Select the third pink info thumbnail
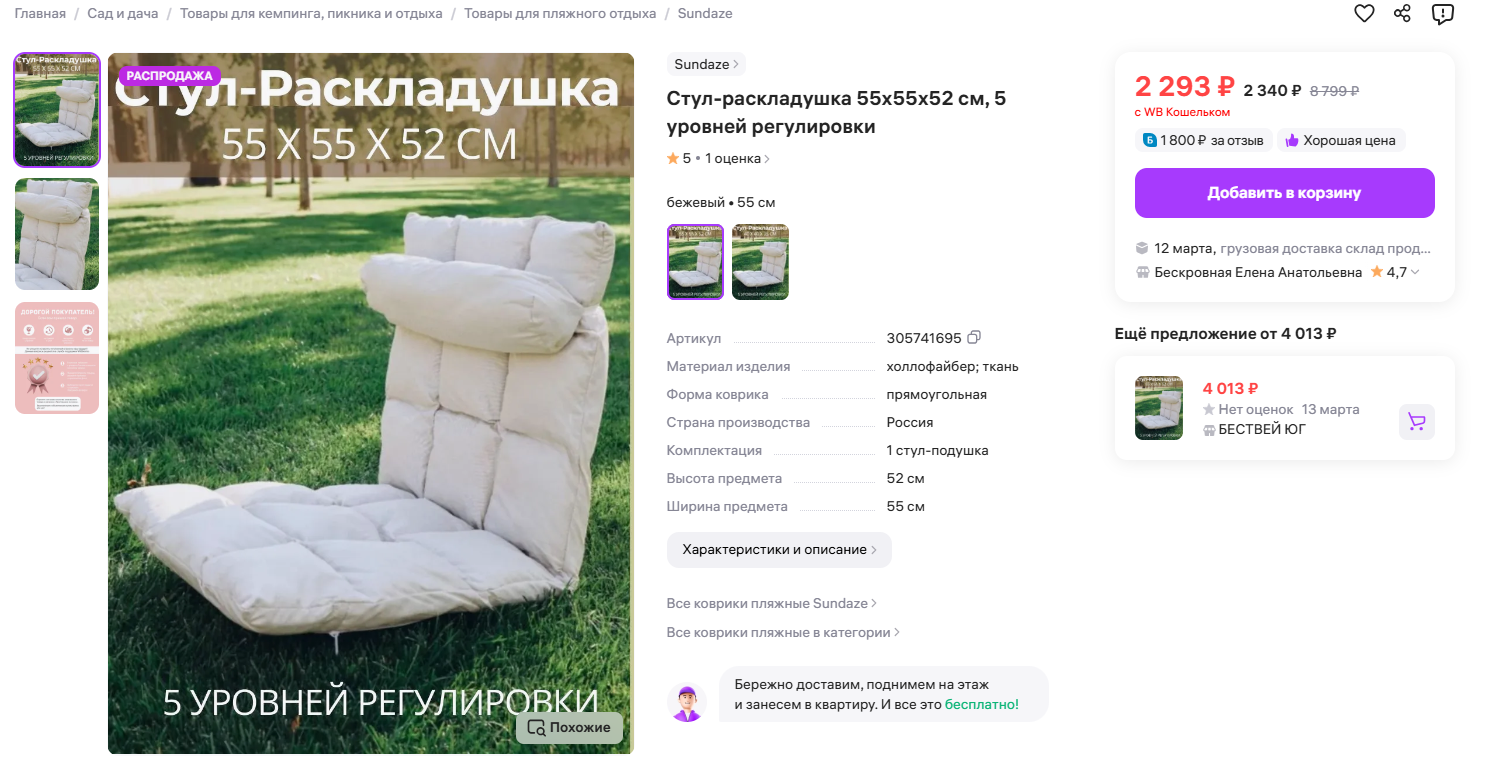Image resolution: width=1503 pixels, height=774 pixels. coord(57,358)
